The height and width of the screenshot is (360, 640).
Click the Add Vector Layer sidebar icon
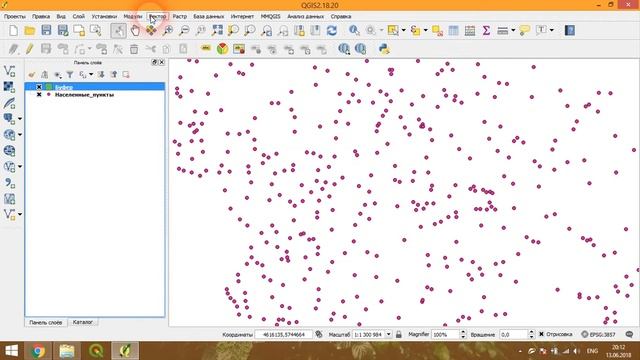tap(9, 71)
